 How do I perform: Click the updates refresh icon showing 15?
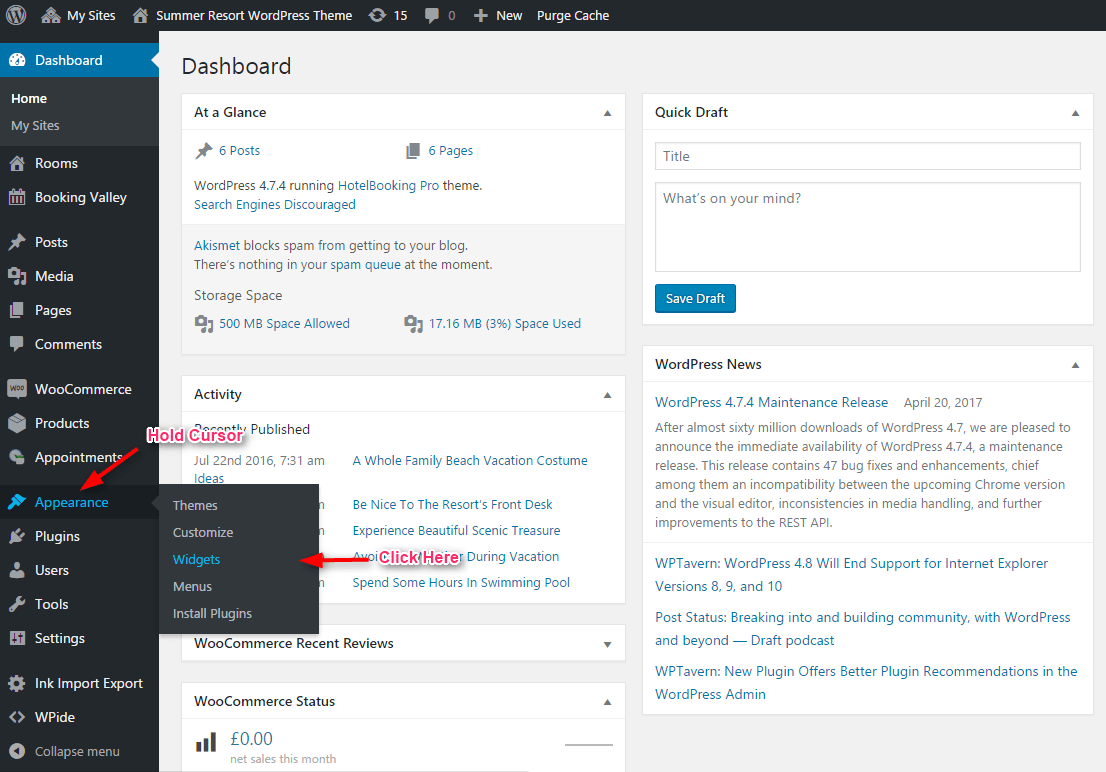click(377, 15)
